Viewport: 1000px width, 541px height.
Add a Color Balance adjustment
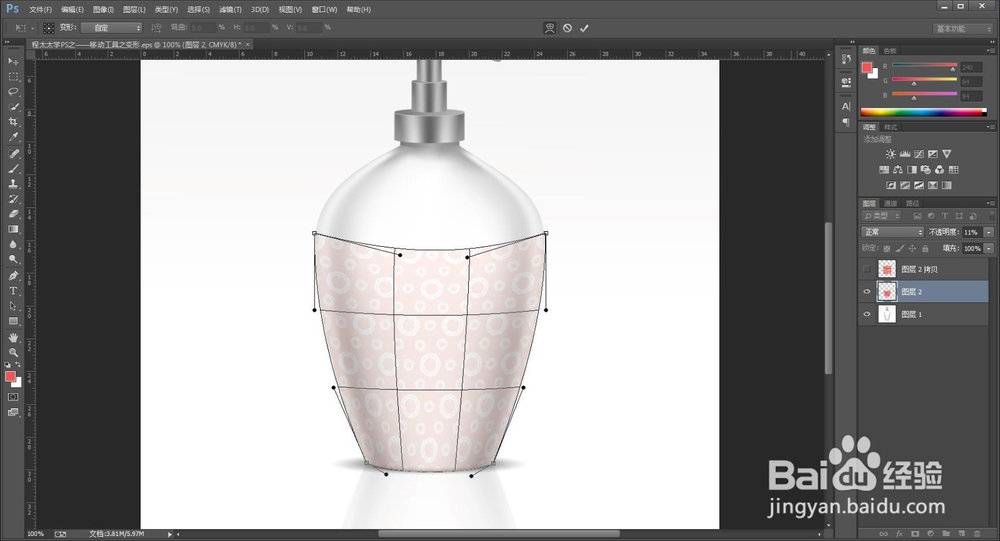coord(898,170)
